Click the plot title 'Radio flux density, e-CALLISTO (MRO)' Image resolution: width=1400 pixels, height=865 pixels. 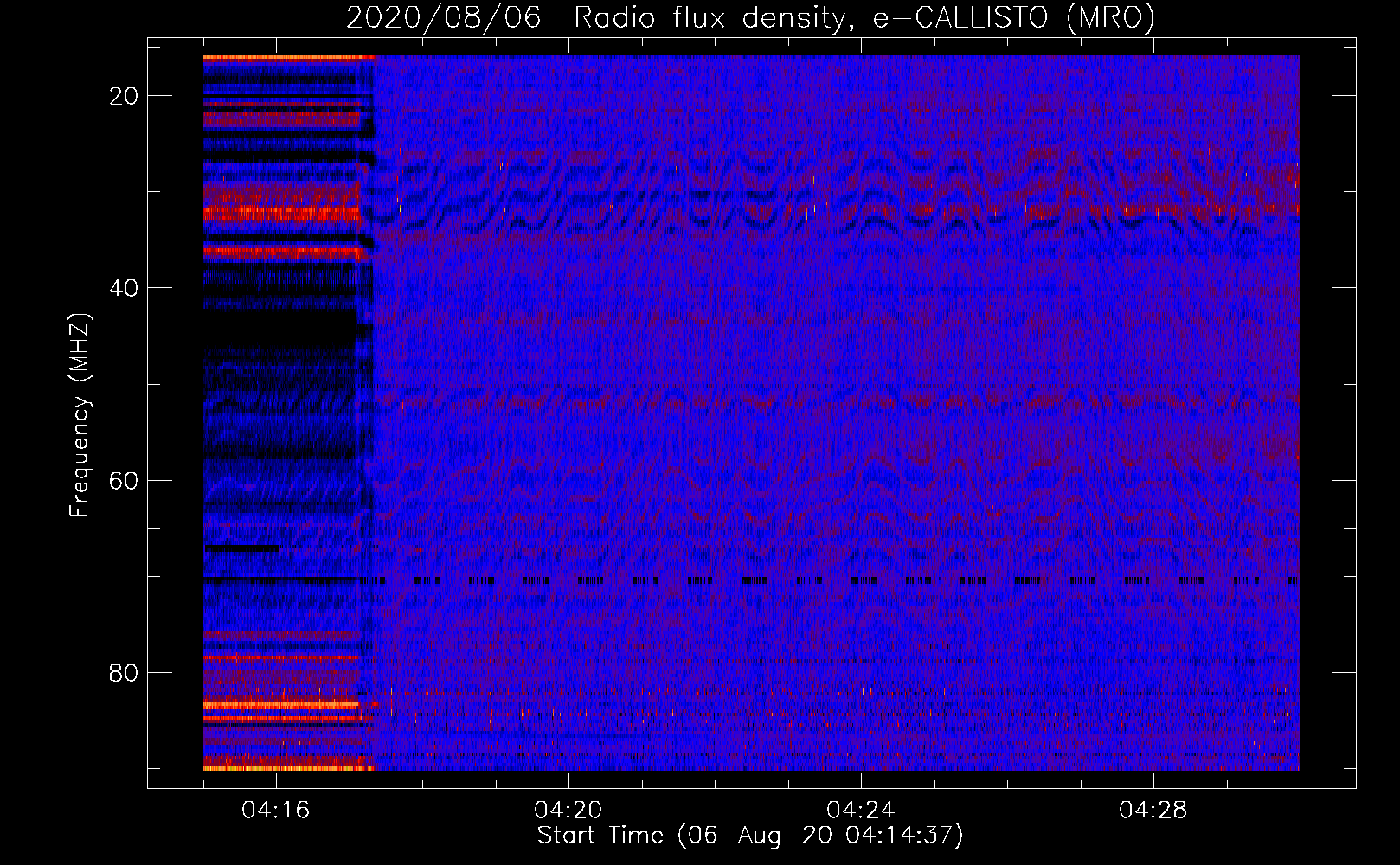(x=864, y=17)
